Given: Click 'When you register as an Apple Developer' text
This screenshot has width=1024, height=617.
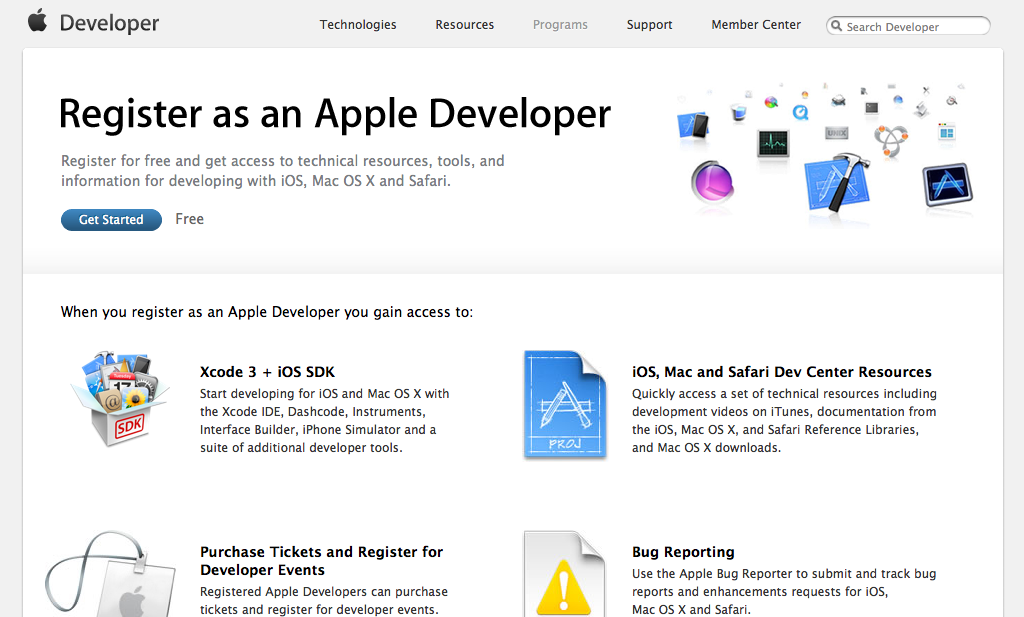Looking at the screenshot, I should [266, 312].
